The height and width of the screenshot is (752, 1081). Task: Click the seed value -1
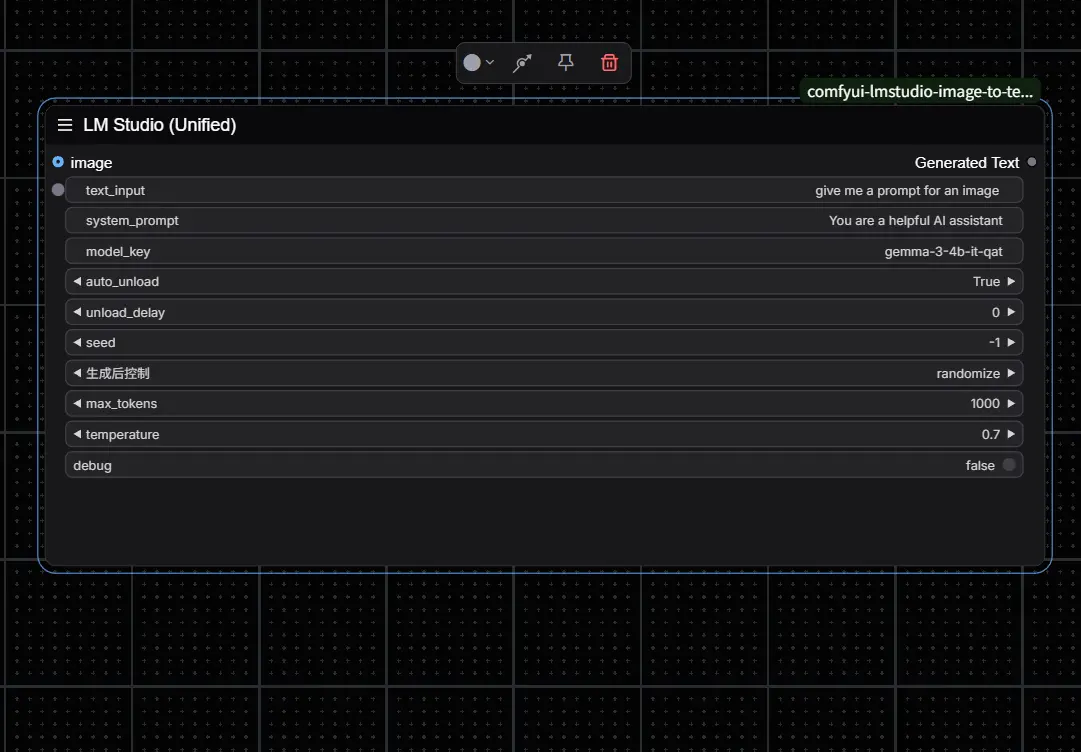click(994, 343)
